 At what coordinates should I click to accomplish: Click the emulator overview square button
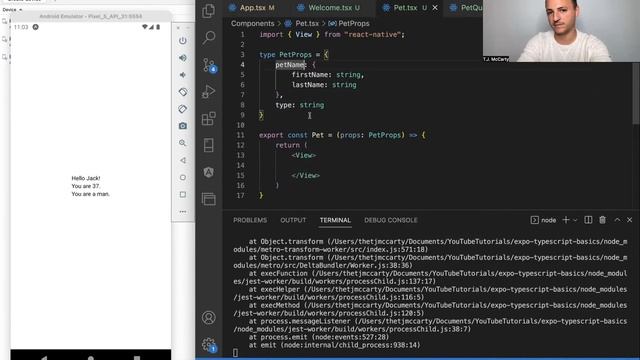coord(182,194)
